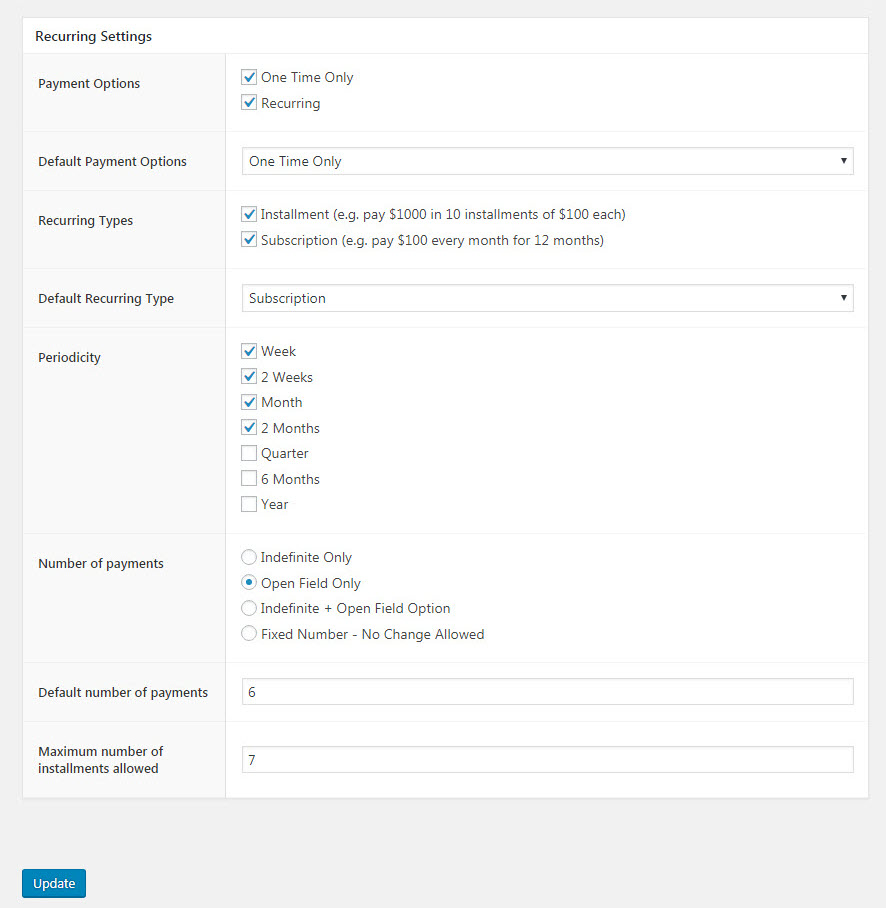The width and height of the screenshot is (886, 908).
Task: Select the Indefinite Only radio button
Action: (x=249, y=557)
